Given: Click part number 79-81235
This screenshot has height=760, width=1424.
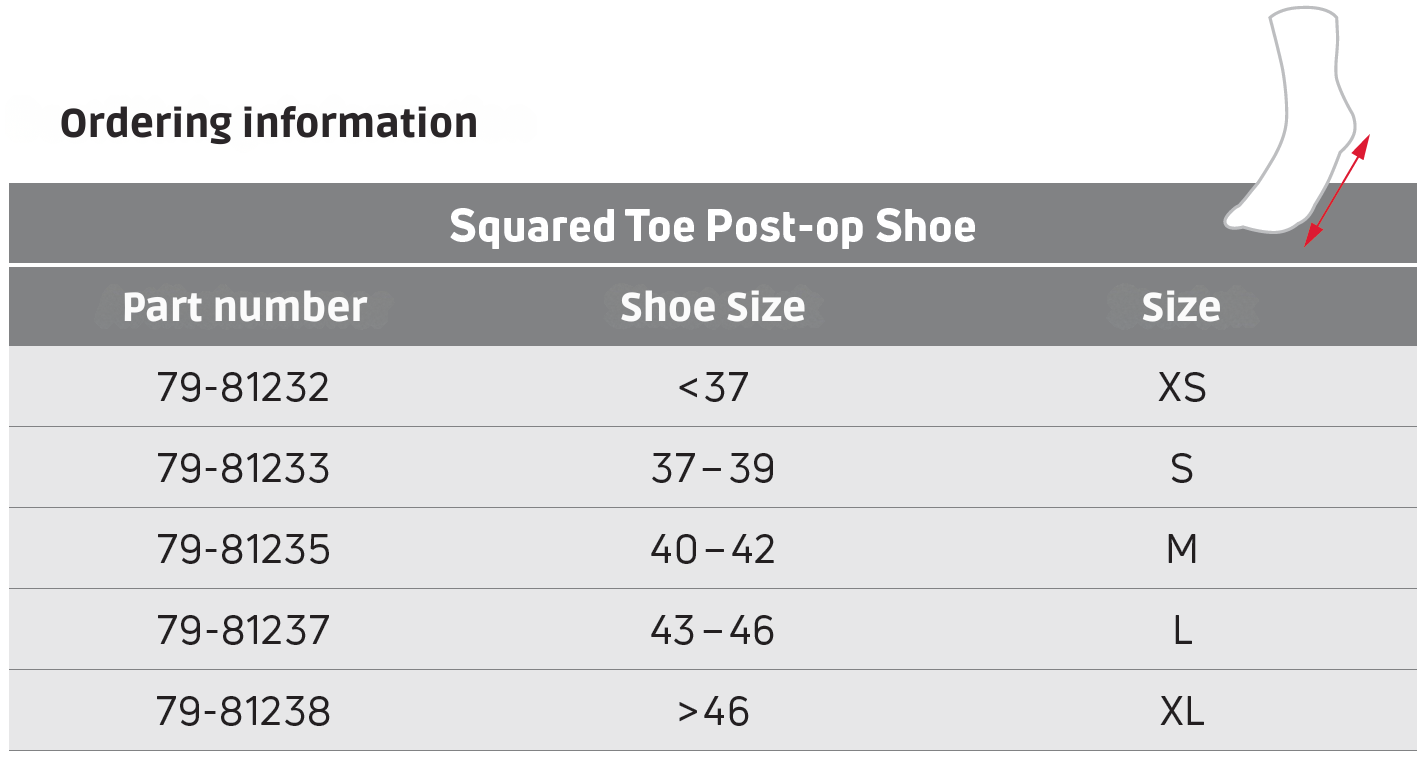Looking at the screenshot, I should coord(243,549).
